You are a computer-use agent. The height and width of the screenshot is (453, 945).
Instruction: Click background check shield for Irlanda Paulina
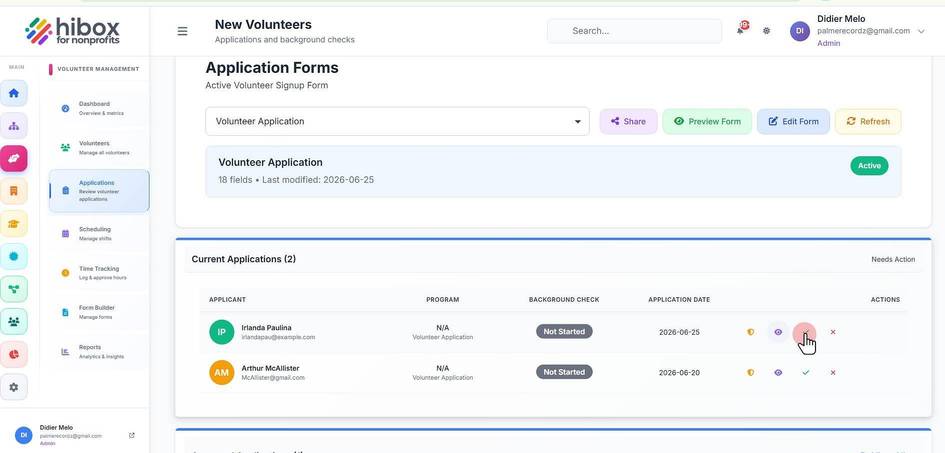pos(750,332)
